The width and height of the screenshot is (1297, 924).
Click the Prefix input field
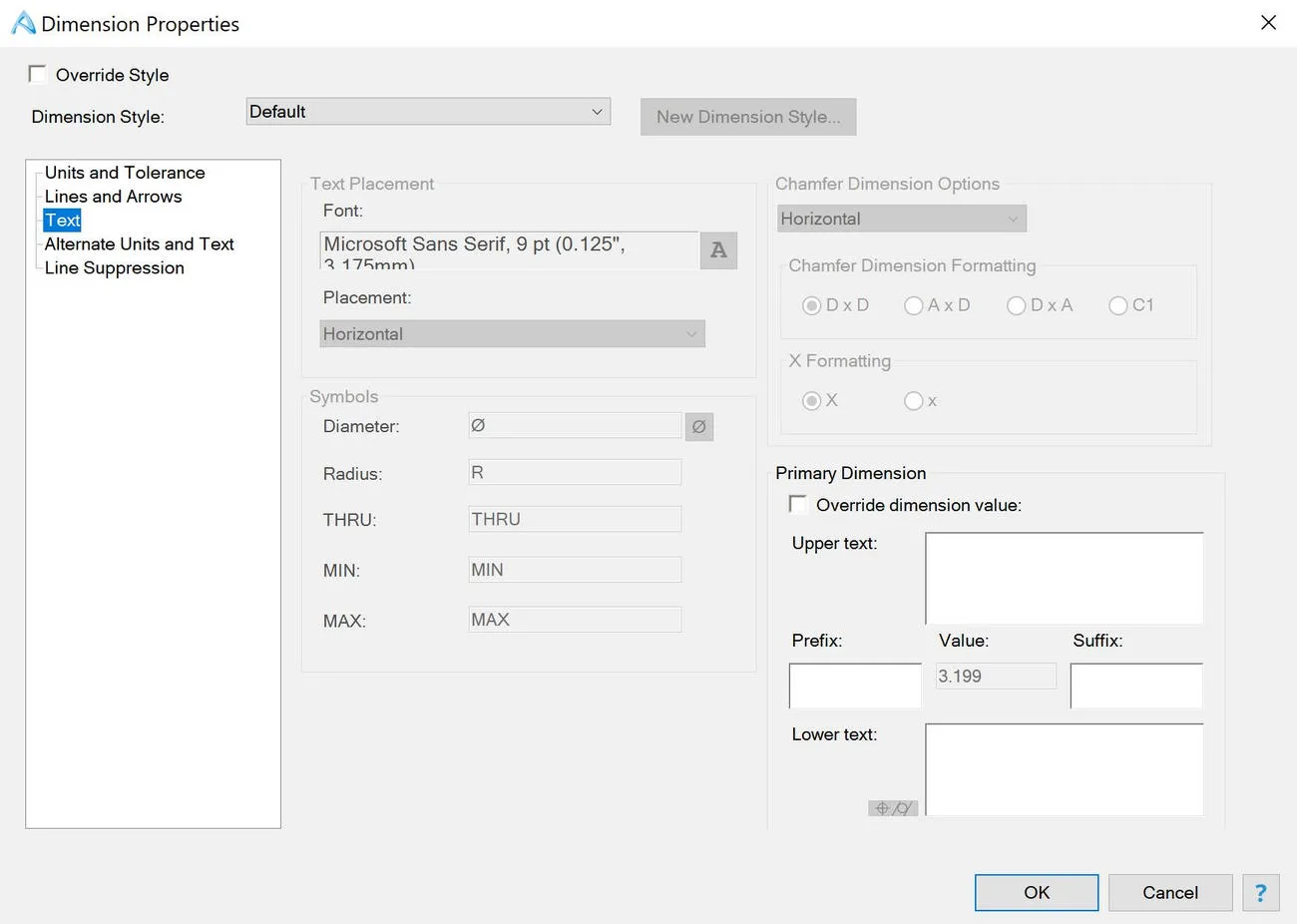pyautogui.click(x=855, y=687)
